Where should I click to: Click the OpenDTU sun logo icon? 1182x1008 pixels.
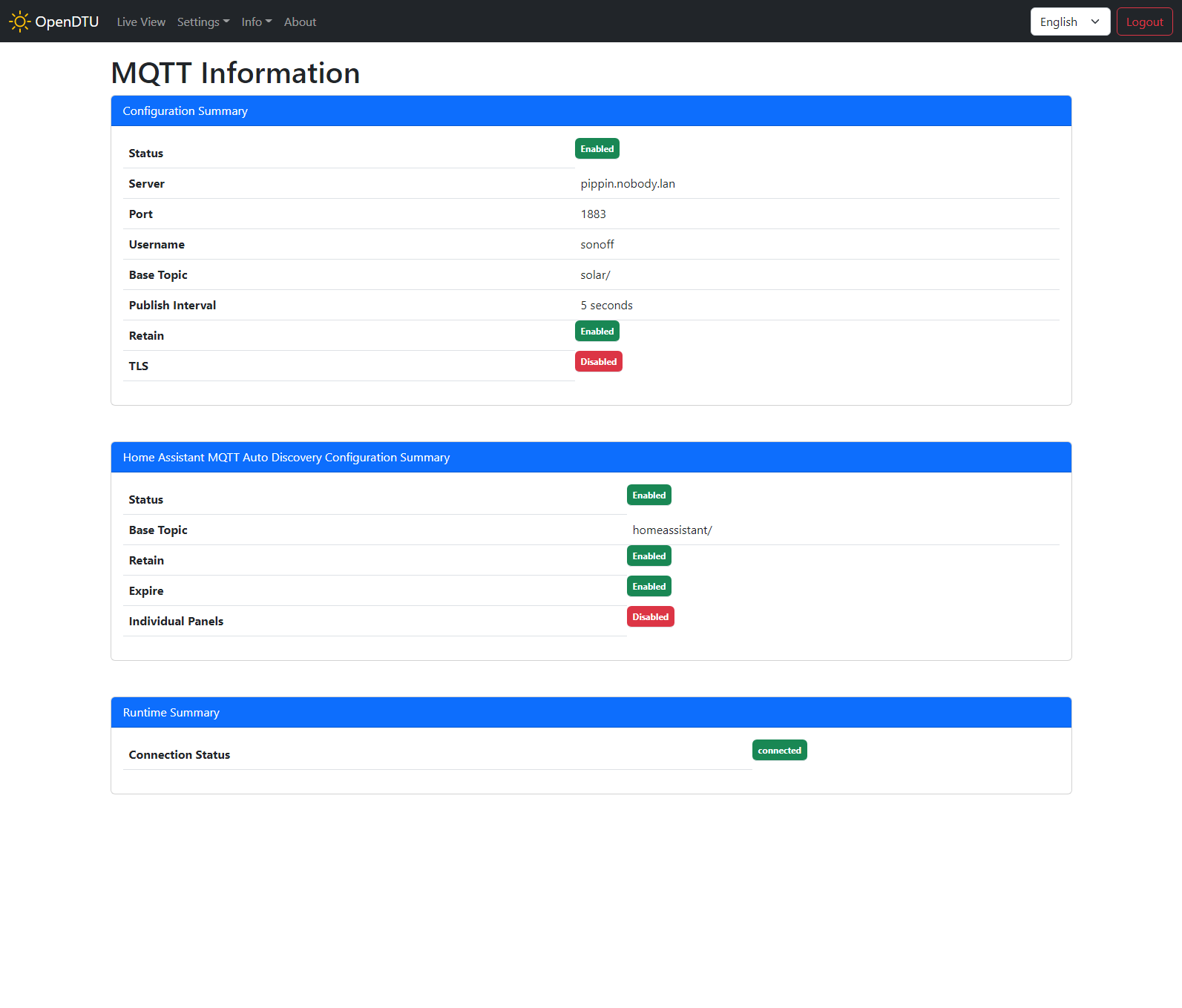[x=19, y=22]
